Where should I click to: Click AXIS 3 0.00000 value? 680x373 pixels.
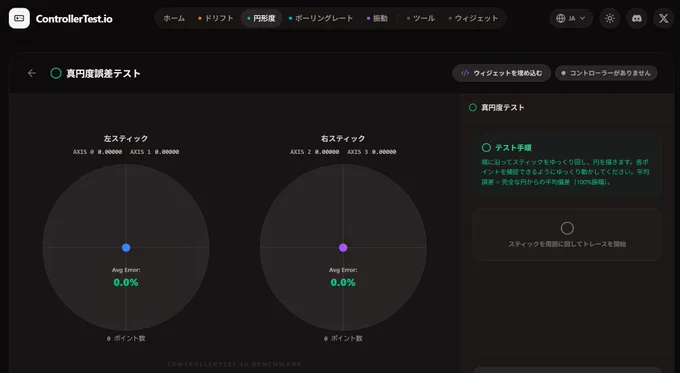pos(372,152)
